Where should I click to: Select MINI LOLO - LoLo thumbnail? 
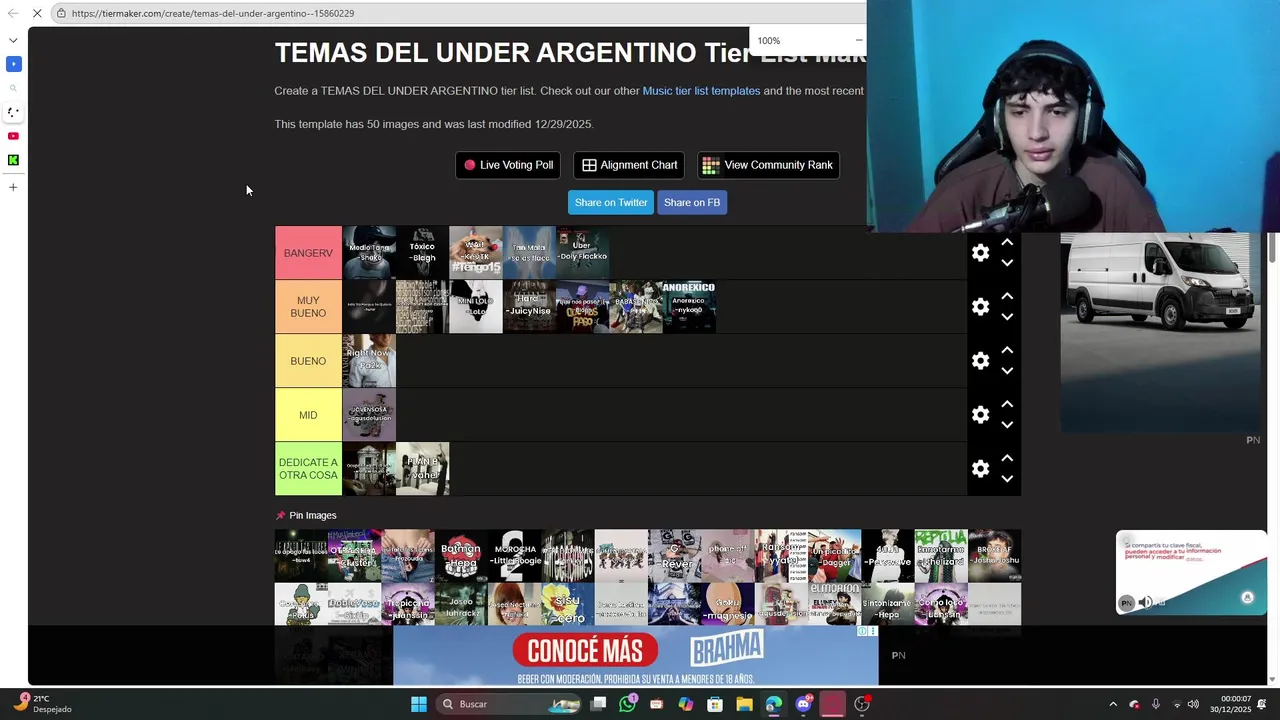476,307
